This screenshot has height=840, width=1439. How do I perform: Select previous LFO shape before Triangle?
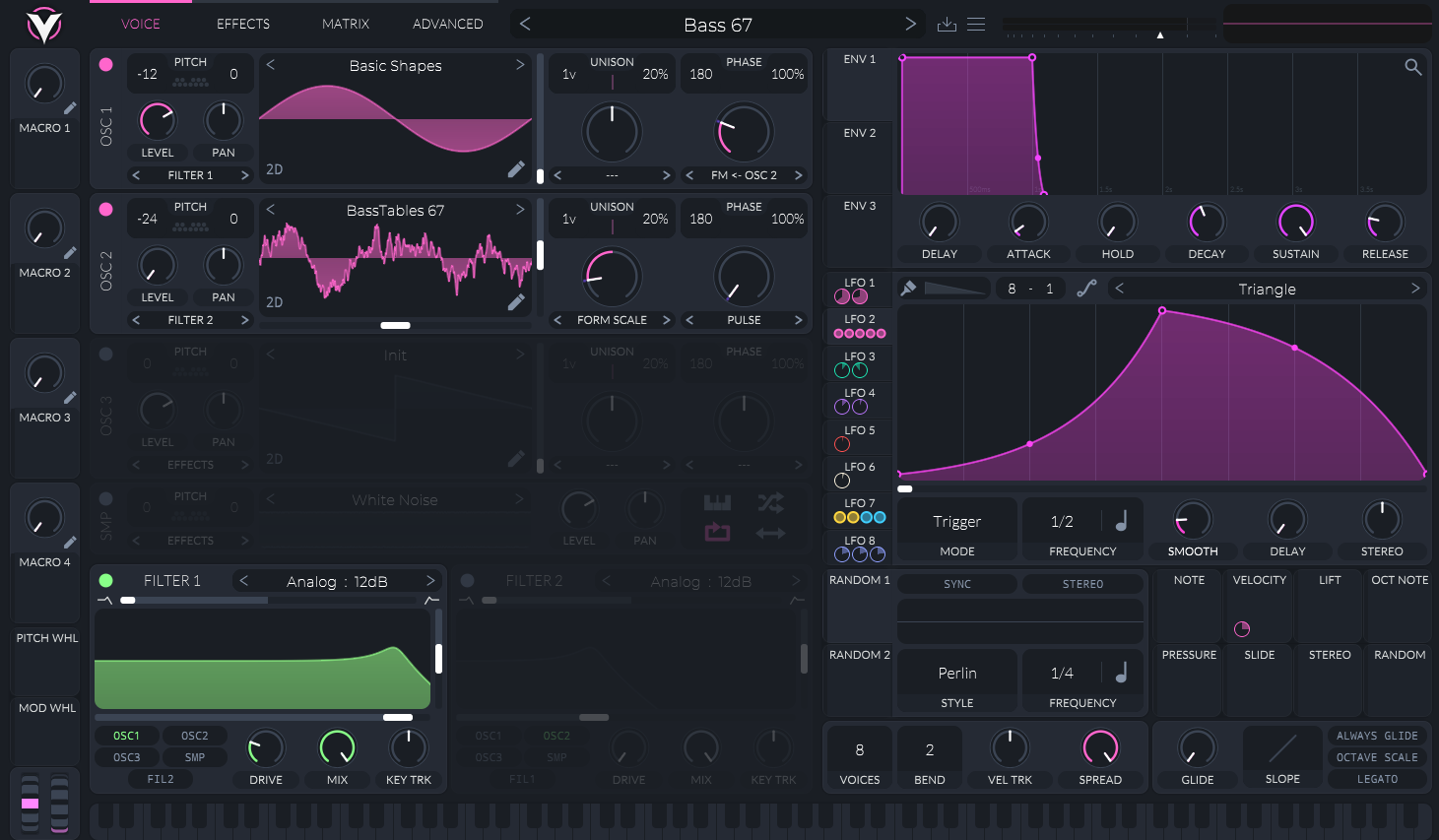(x=1119, y=289)
